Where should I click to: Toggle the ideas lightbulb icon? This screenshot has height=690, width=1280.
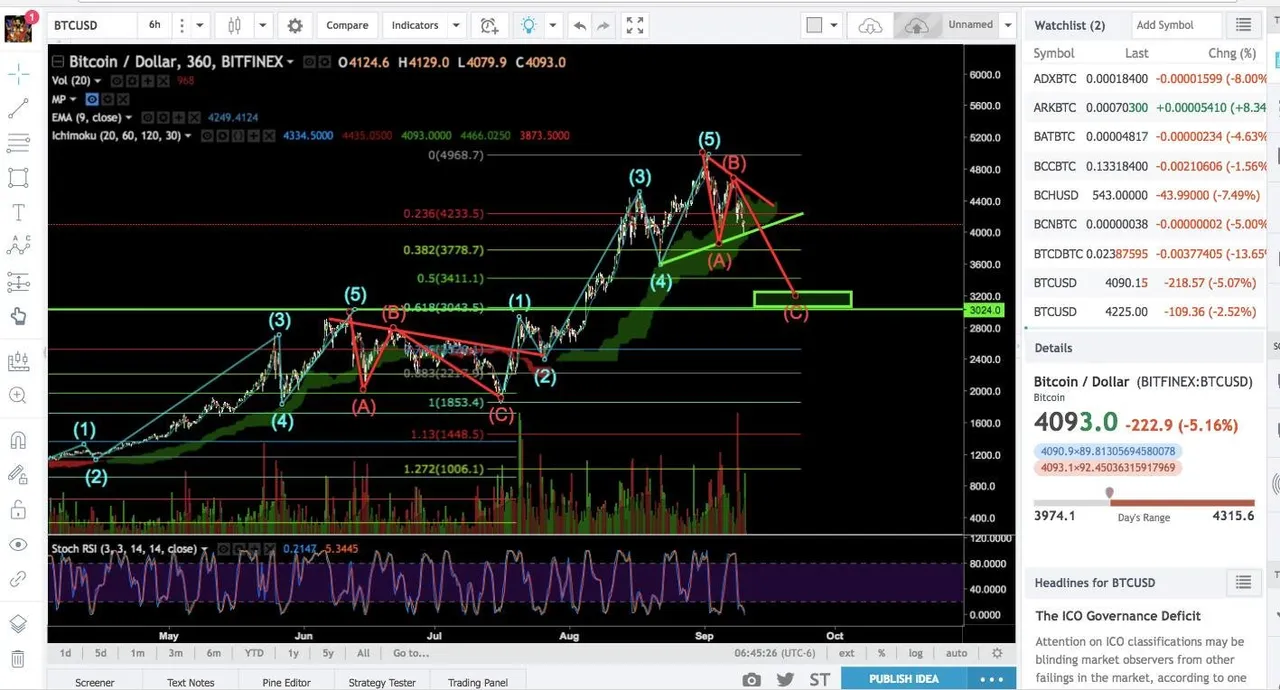(x=528, y=25)
